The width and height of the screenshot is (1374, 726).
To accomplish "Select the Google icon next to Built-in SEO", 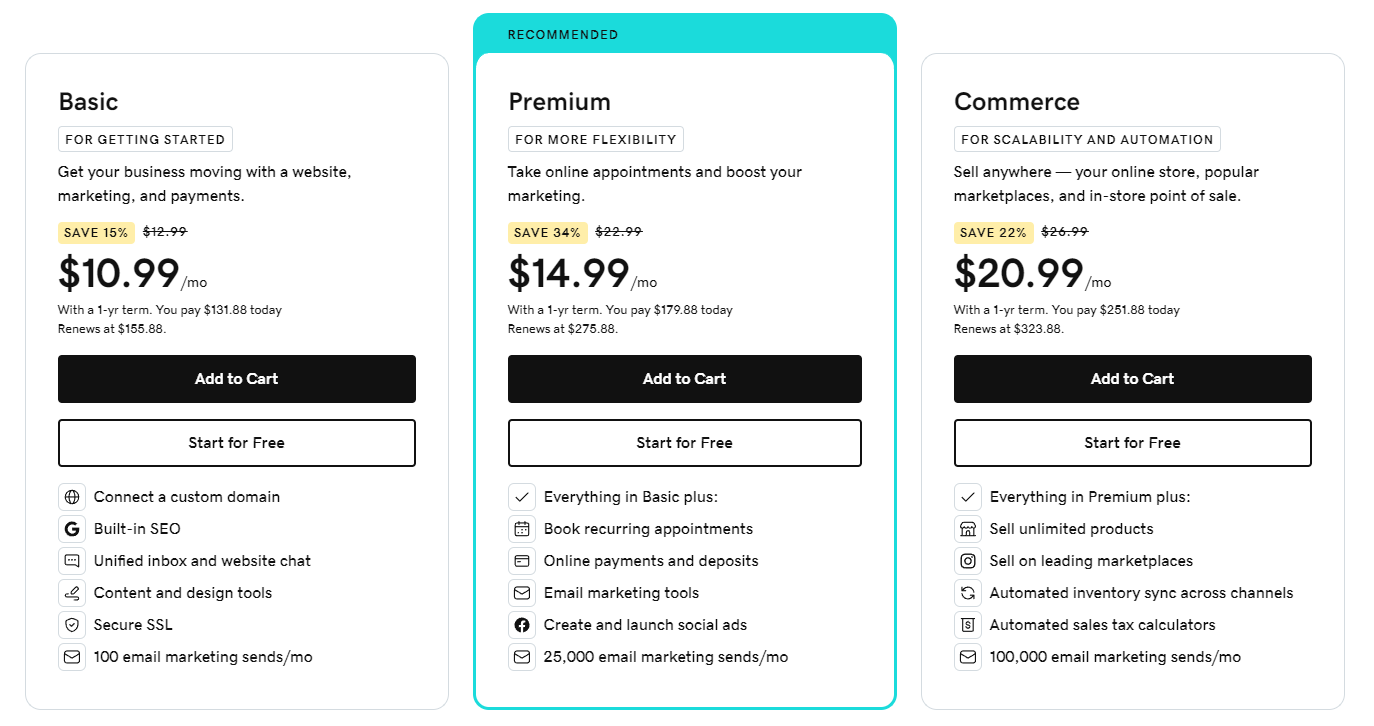I will (x=71, y=529).
